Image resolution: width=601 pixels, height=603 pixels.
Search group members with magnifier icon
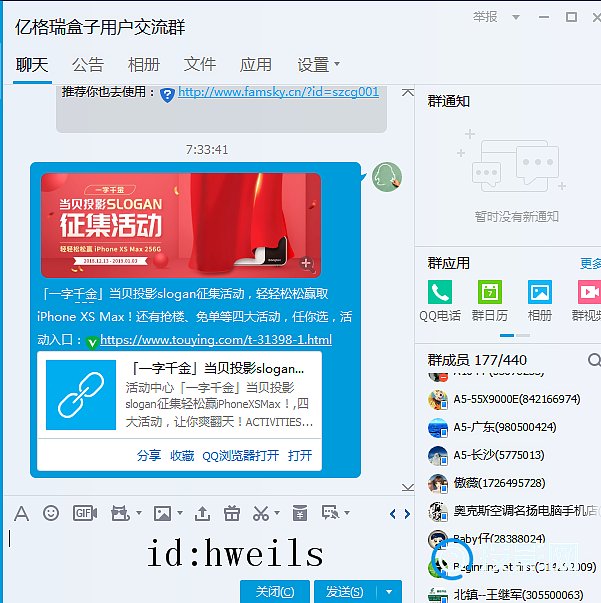594,360
